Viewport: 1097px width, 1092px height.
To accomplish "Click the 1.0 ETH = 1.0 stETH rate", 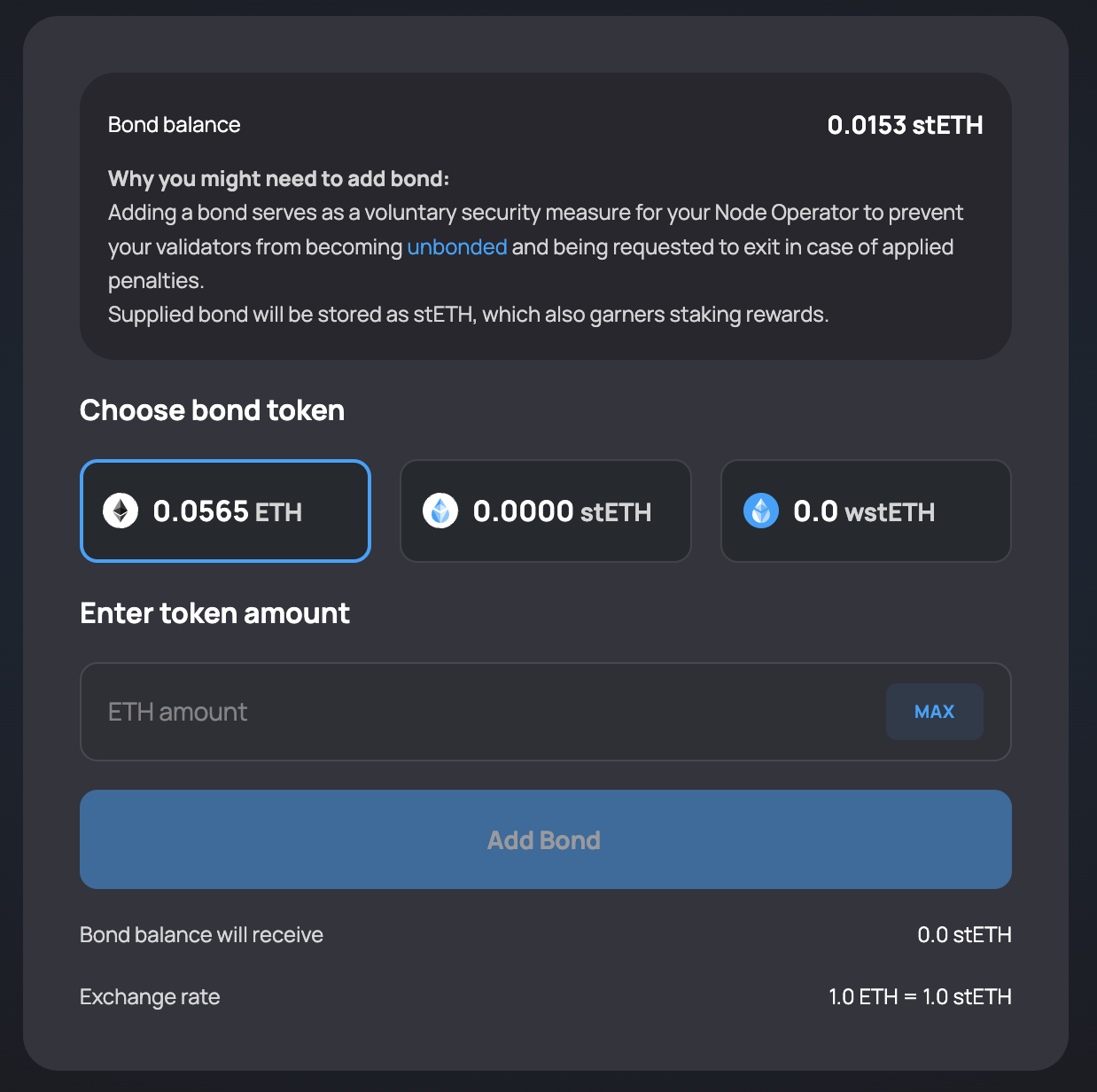I will click(x=920, y=997).
